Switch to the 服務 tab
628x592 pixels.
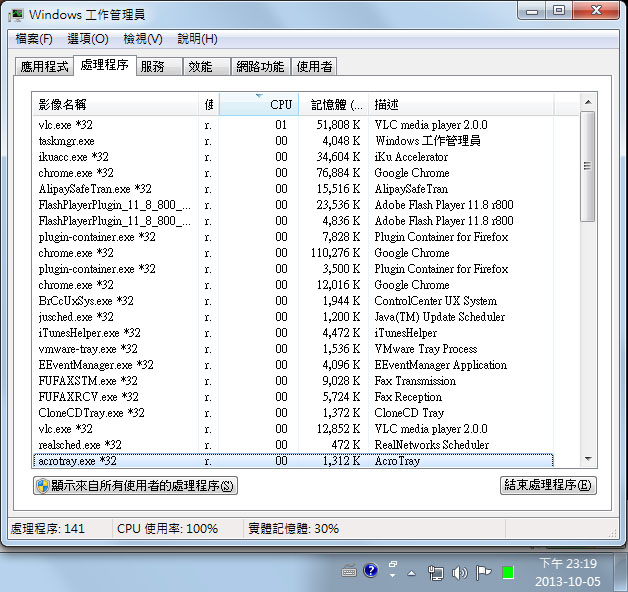[159, 66]
